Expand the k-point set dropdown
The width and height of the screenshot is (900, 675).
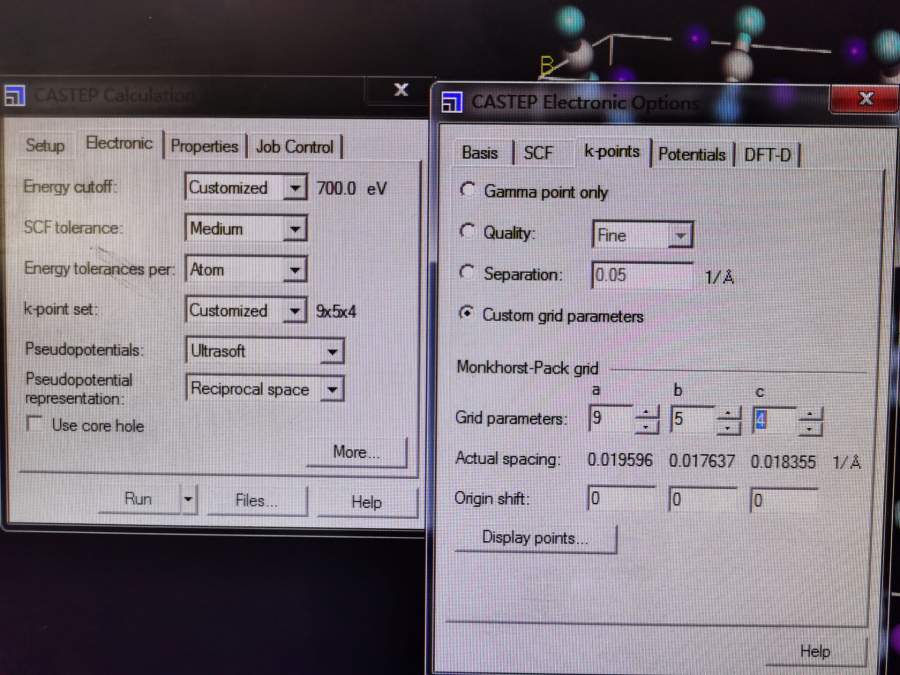pyautogui.click(x=294, y=311)
